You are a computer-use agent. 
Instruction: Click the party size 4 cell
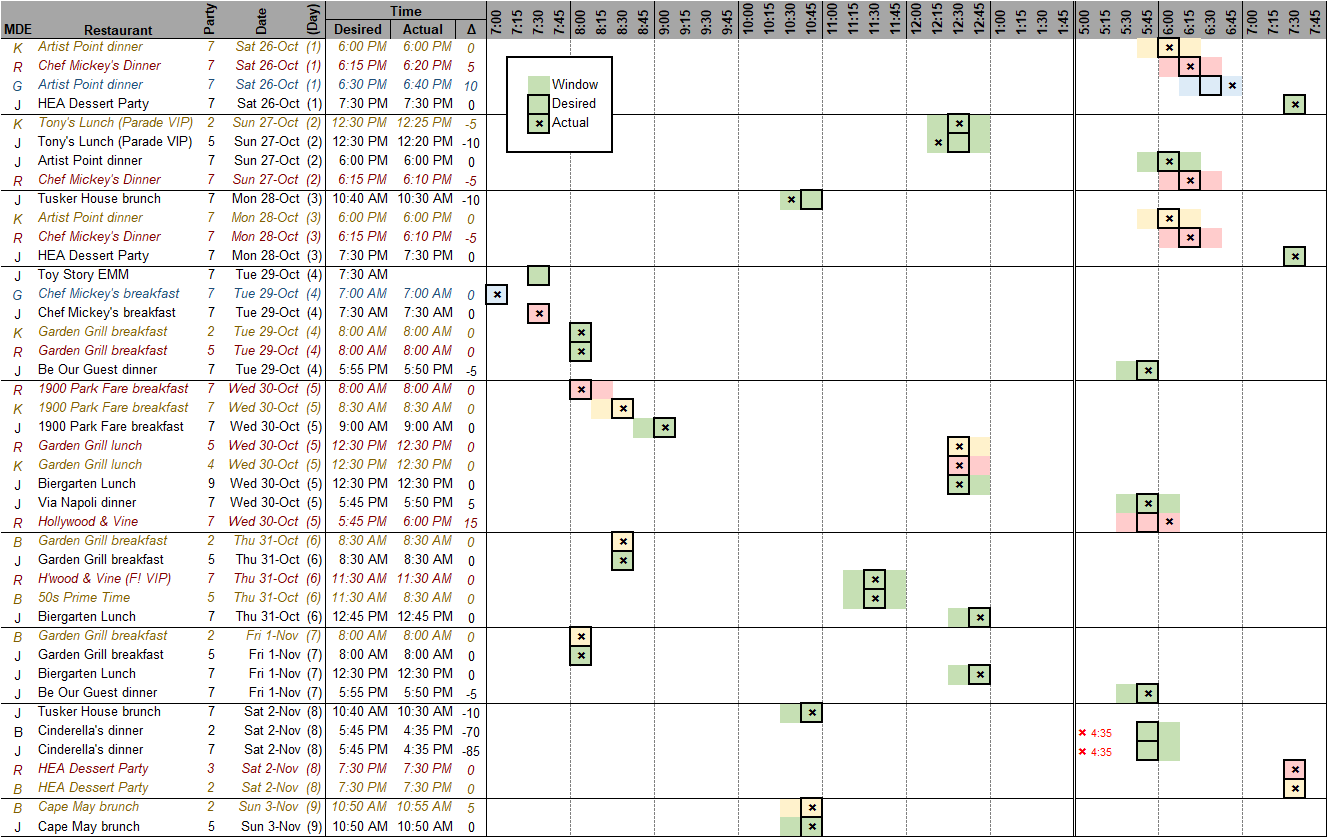pos(211,465)
